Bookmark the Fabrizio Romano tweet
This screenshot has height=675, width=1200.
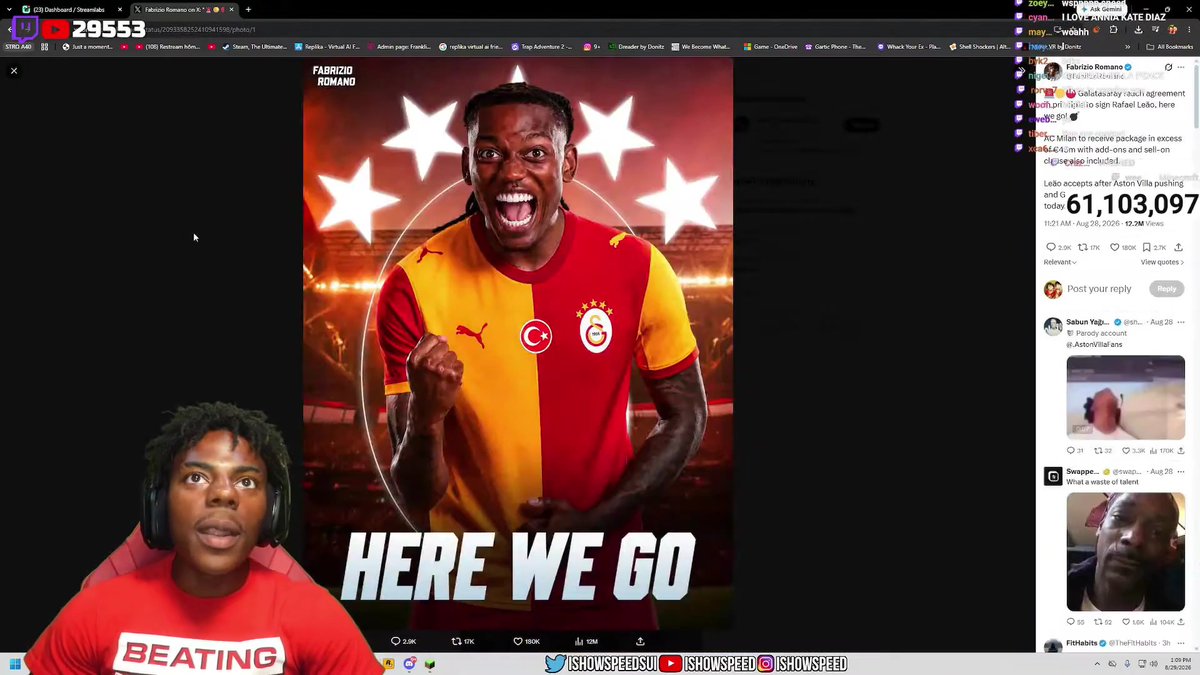[1148, 247]
